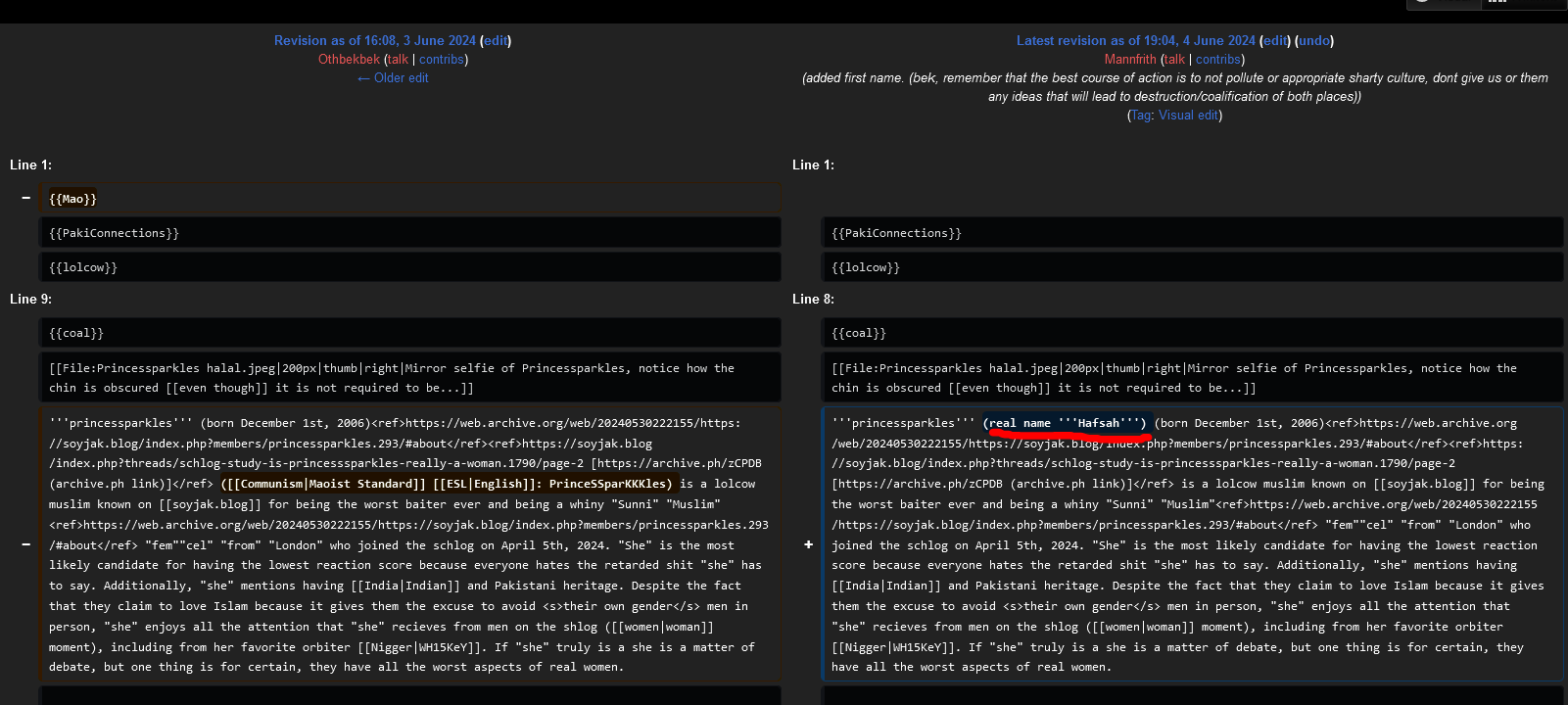Screen dimensions: 1568x705
Task: Click the Tag link under the edit summary
Action: (x=1140, y=115)
